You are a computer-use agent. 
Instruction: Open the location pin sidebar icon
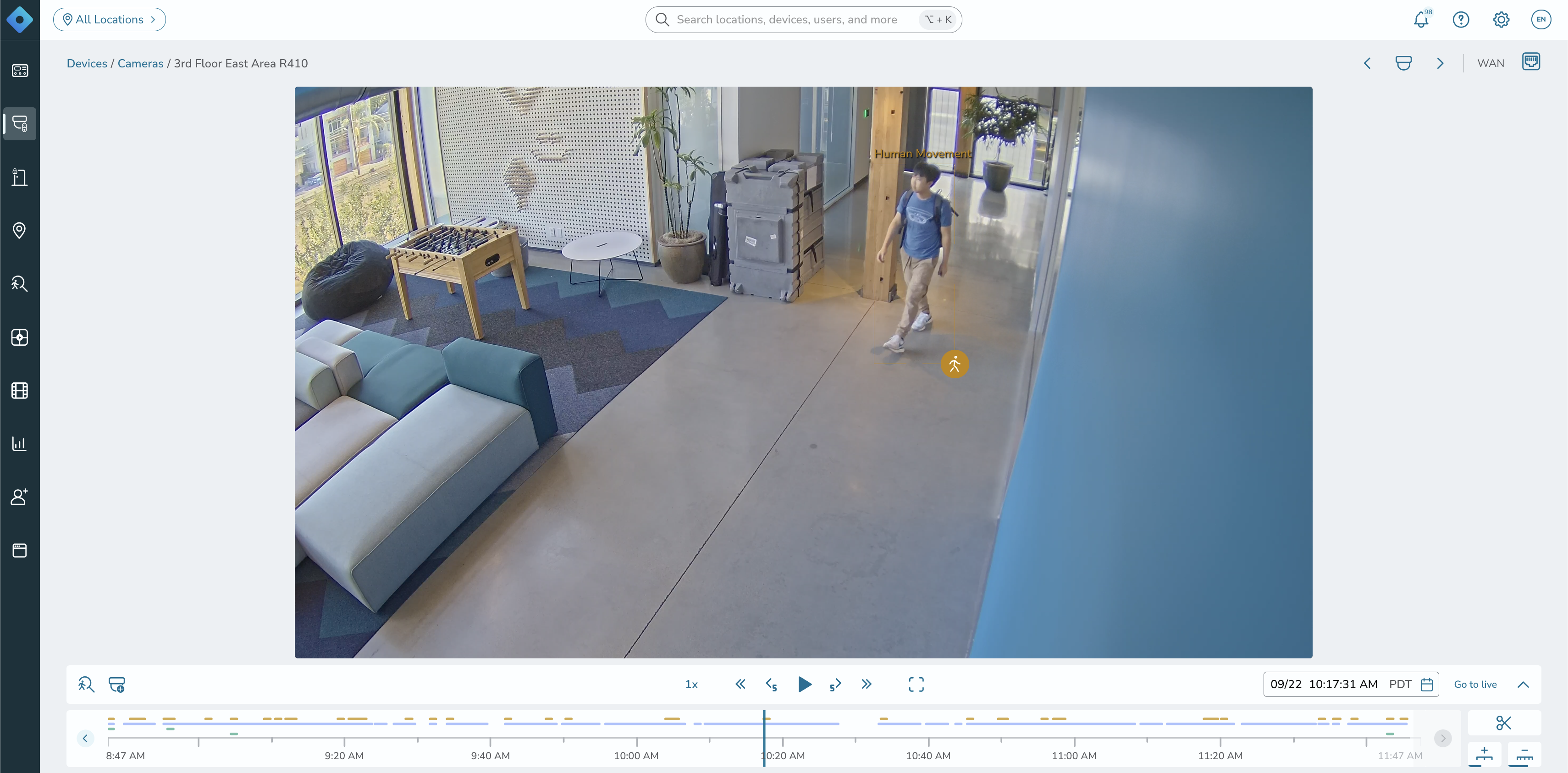[x=19, y=231]
